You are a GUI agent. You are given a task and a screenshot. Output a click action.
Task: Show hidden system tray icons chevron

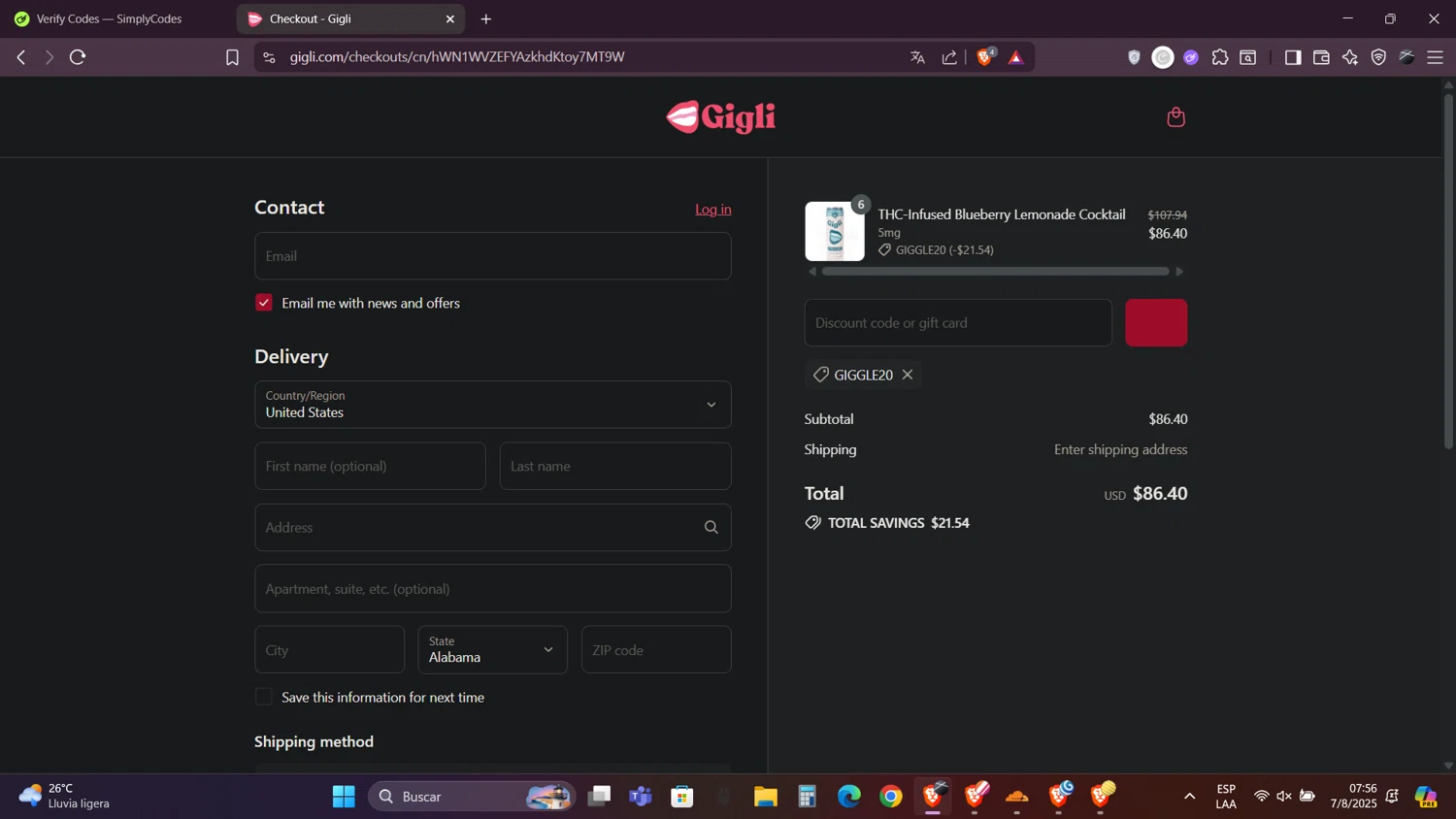pyautogui.click(x=1189, y=797)
